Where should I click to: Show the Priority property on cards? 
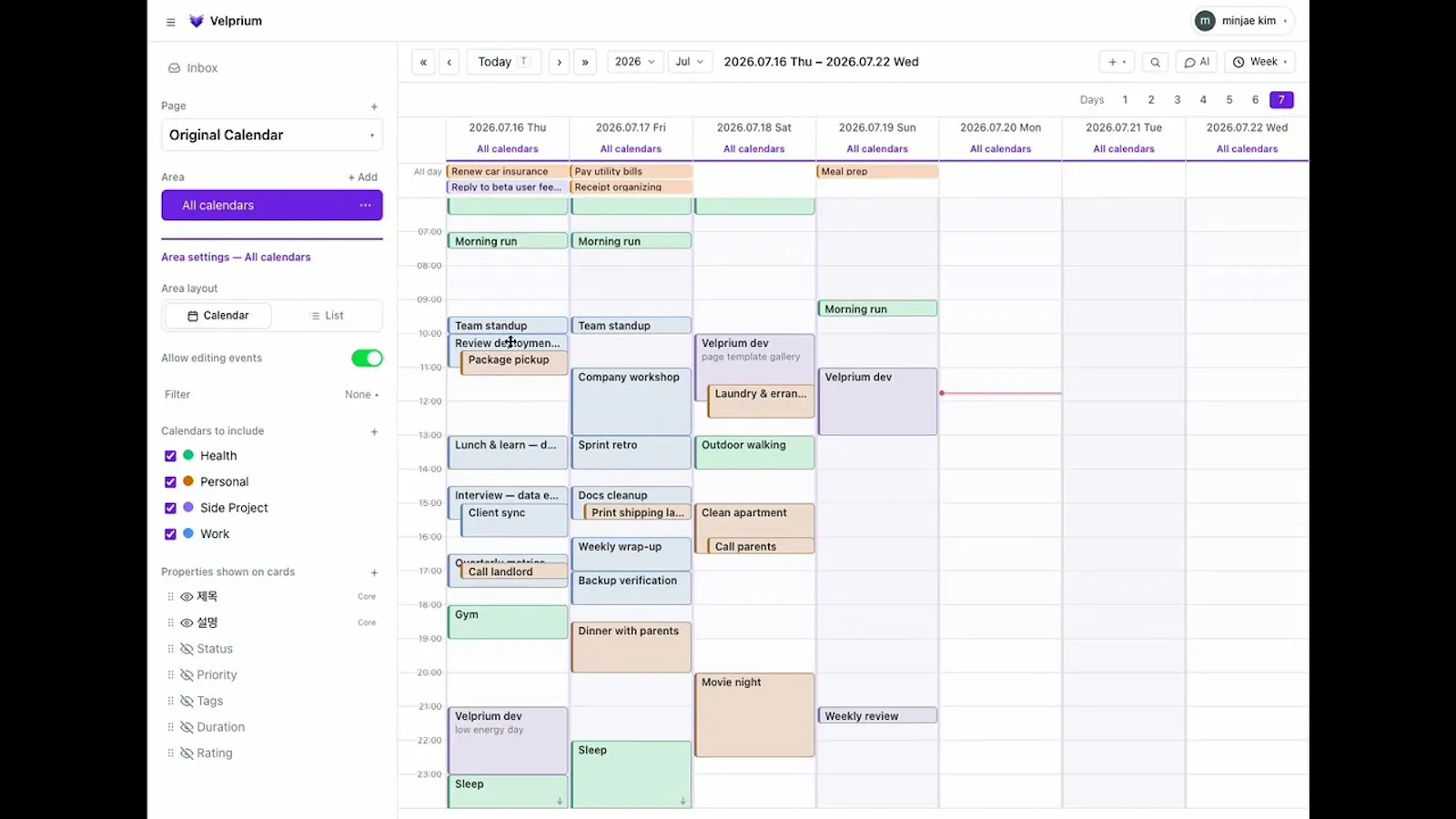coord(187,675)
